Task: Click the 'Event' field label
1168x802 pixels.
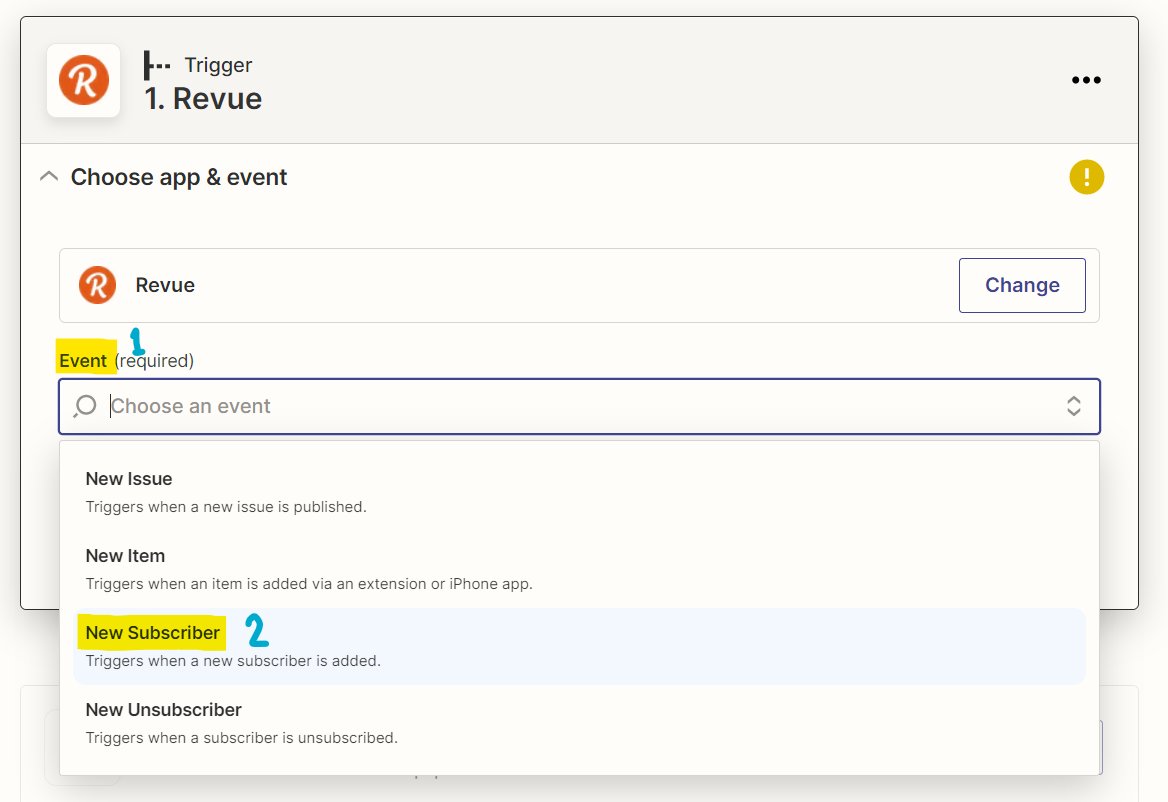Action: click(83, 360)
